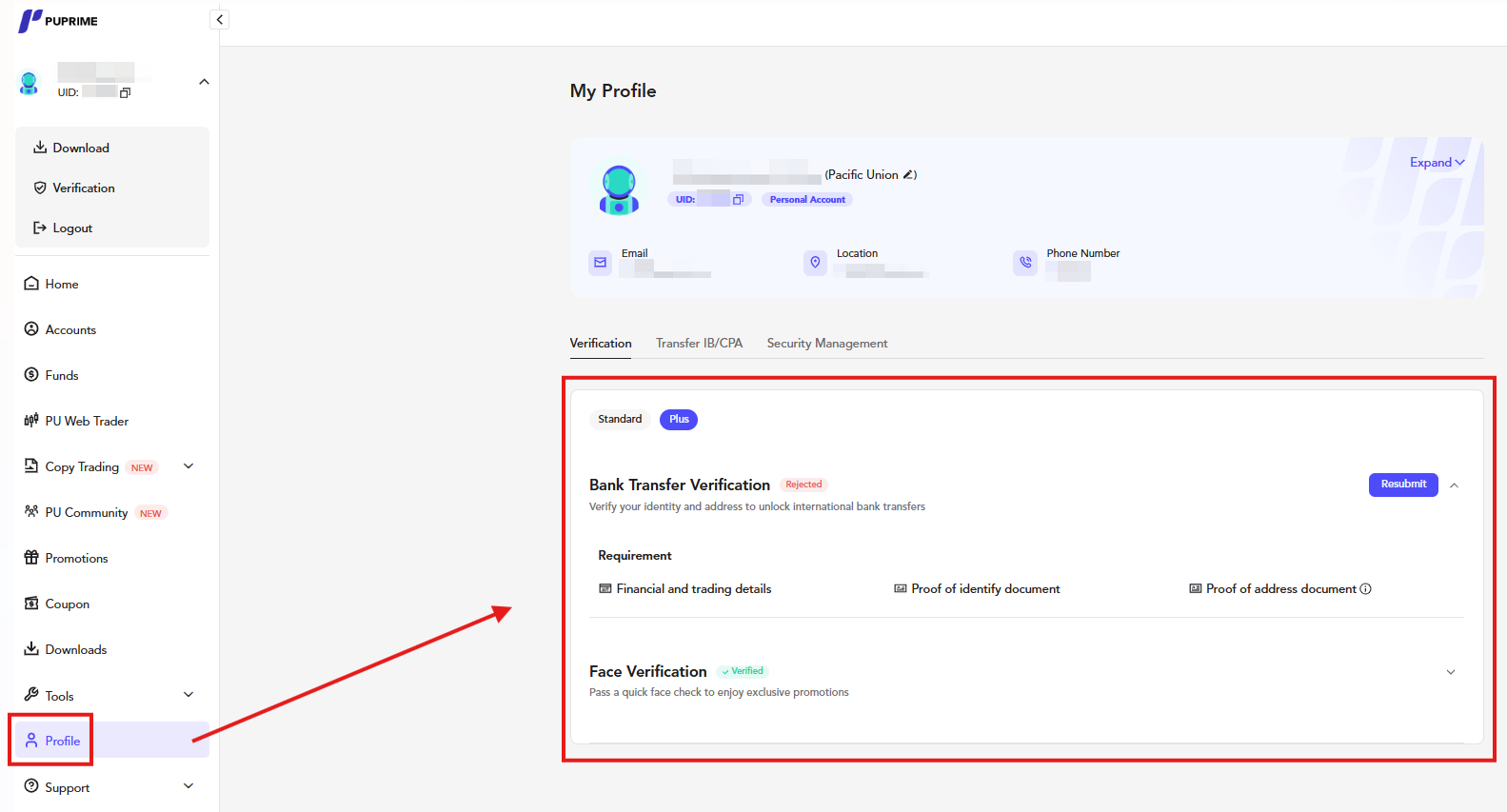Image resolution: width=1507 pixels, height=812 pixels.
Task: Open Tools in the sidebar
Action: (x=59, y=696)
